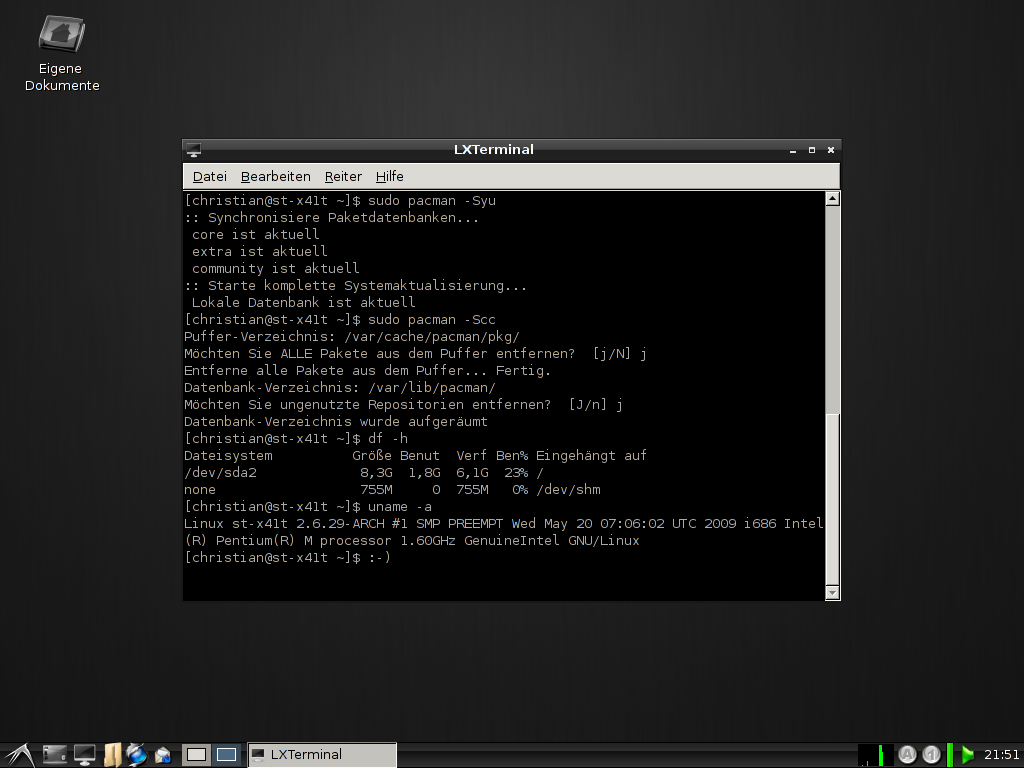
Task: Open the Datei menu
Action: click(x=210, y=176)
